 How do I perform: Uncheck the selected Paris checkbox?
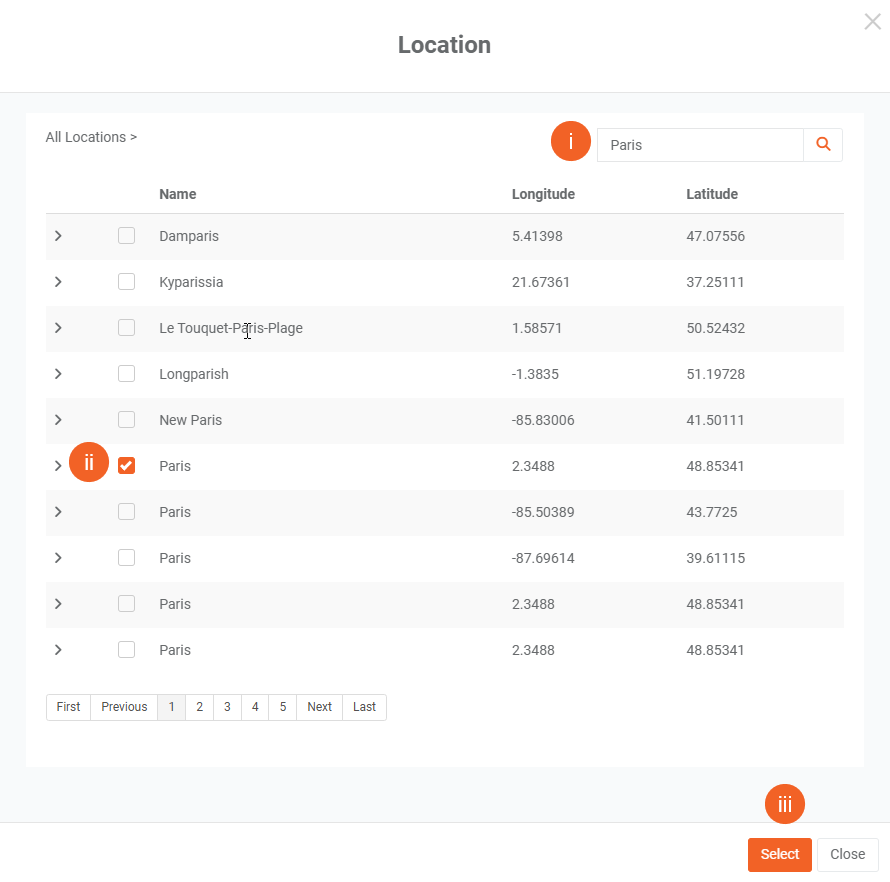pyautogui.click(x=126, y=466)
